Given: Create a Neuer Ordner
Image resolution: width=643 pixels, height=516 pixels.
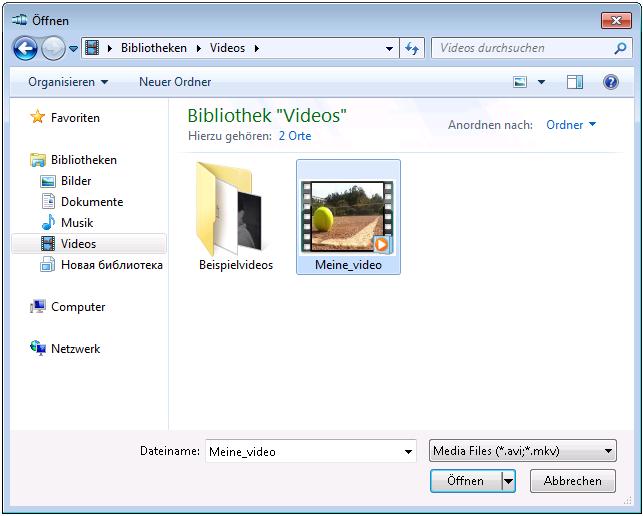Looking at the screenshot, I should click(175, 82).
